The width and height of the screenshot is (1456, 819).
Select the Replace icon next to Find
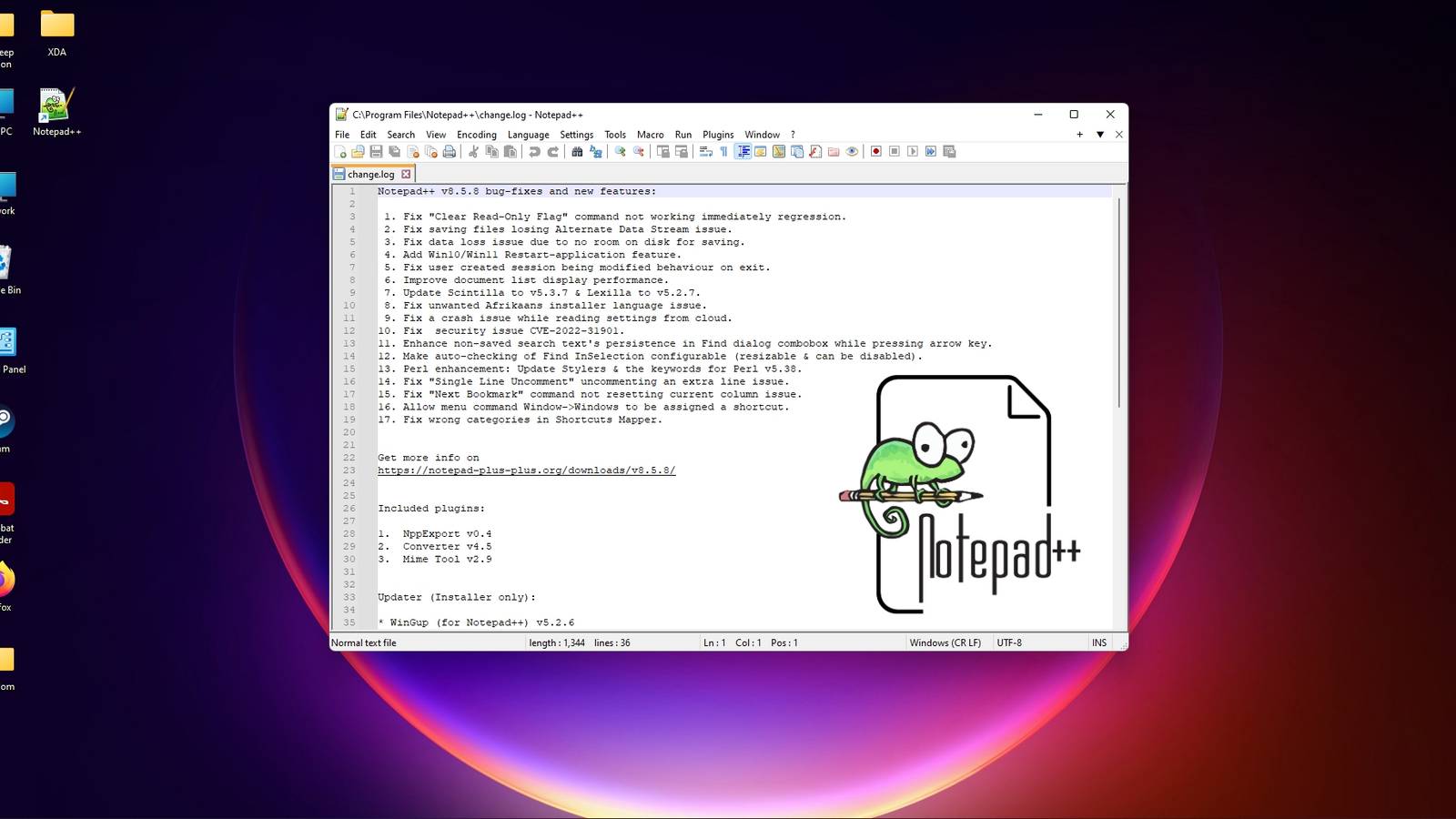click(598, 152)
